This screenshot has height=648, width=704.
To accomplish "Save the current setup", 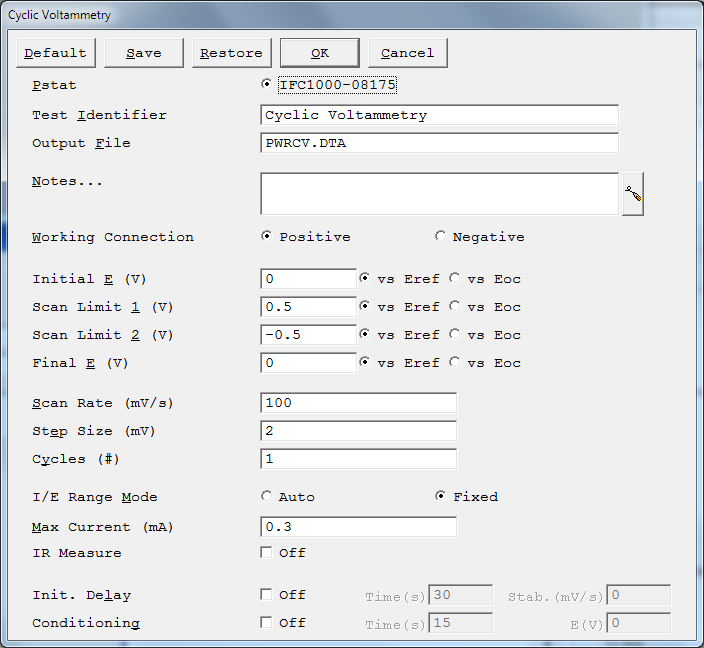I will point(144,53).
